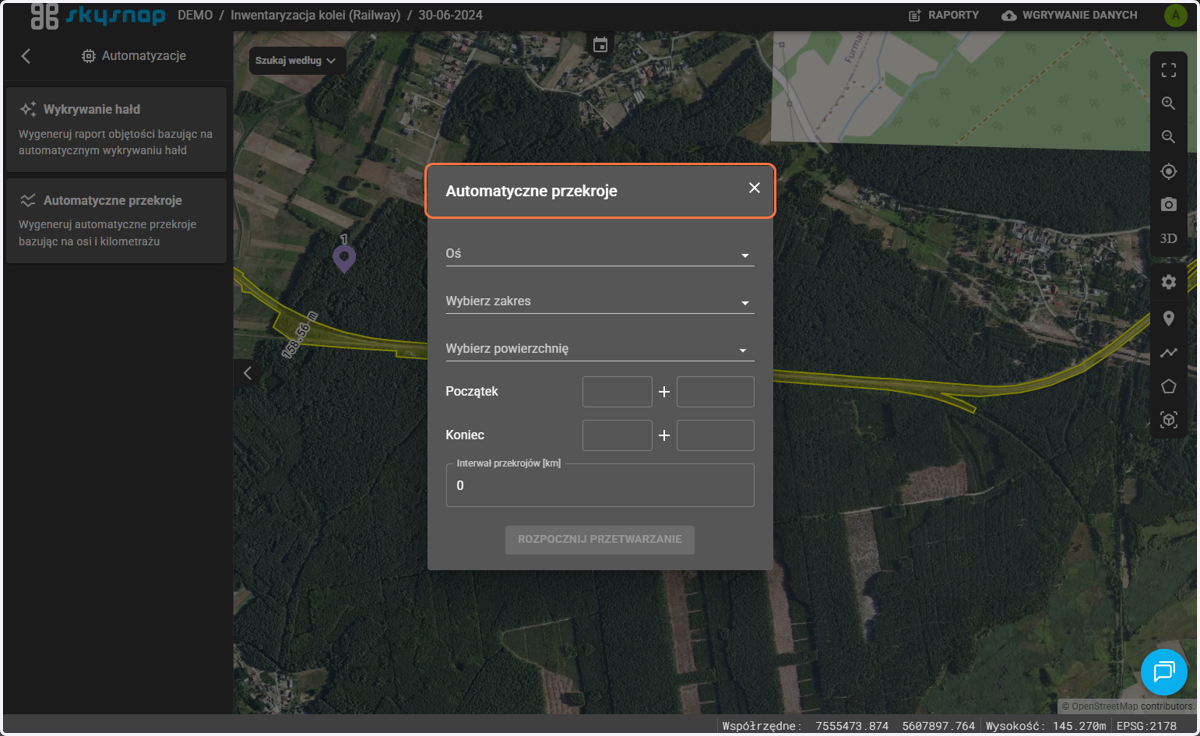
Task: Click the user avatar A
Action: pyautogui.click(x=1174, y=15)
